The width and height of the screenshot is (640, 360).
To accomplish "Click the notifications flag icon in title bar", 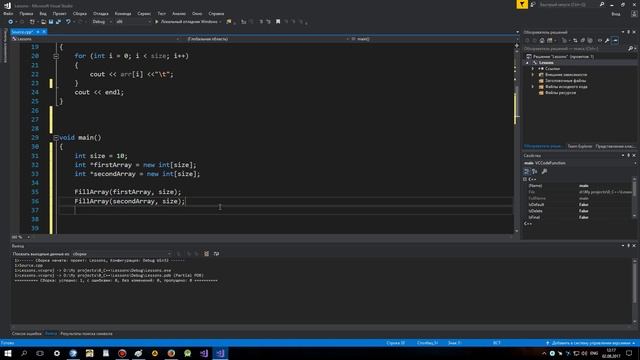I will (x=522, y=4).
